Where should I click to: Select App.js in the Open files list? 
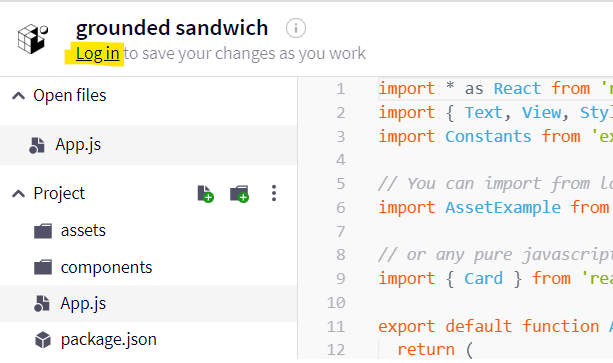(149, 145)
